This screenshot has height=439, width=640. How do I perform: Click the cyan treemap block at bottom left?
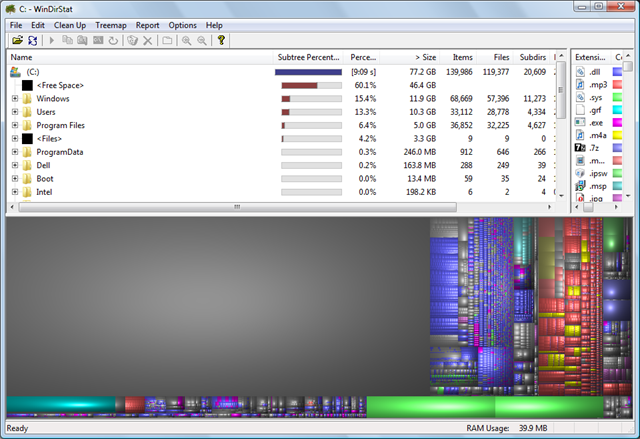[x=61, y=405]
